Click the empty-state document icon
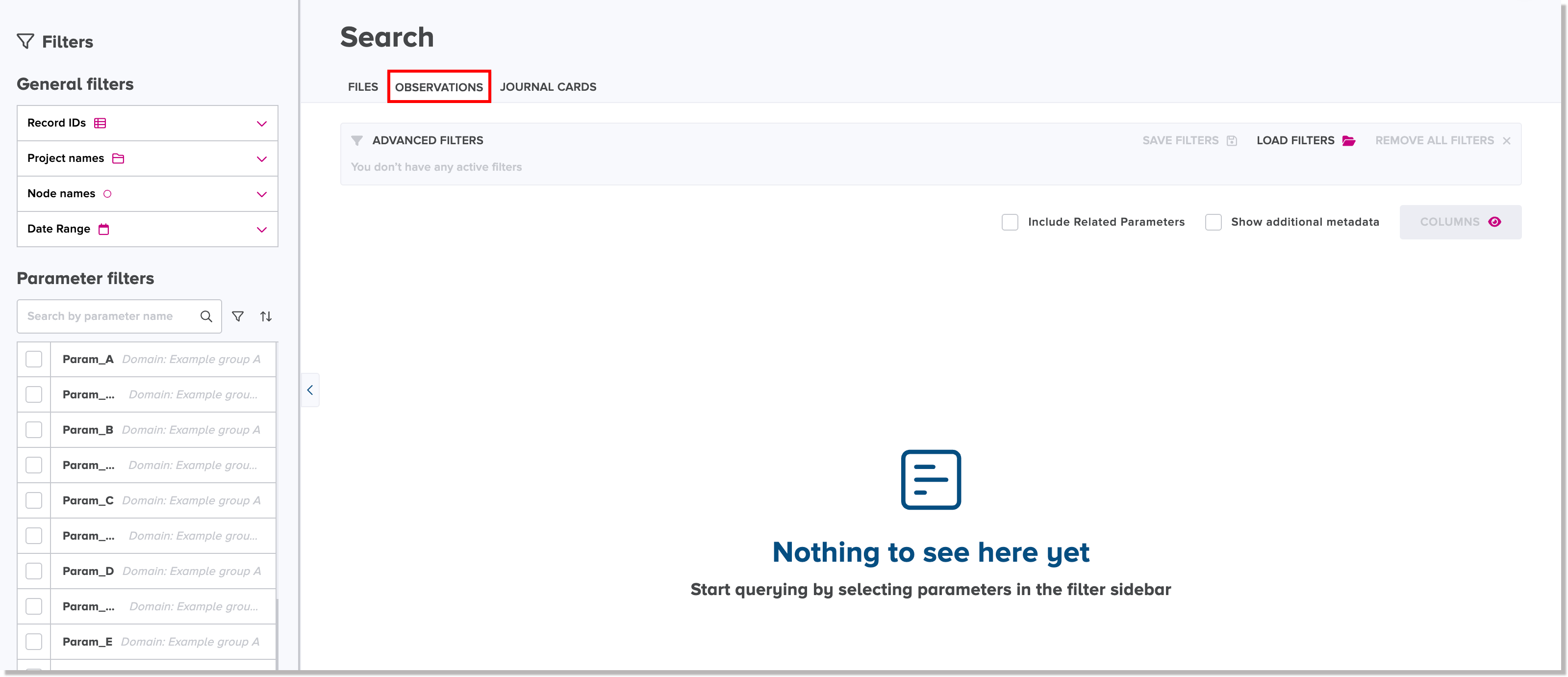The height and width of the screenshot is (677, 1568). (x=931, y=479)
